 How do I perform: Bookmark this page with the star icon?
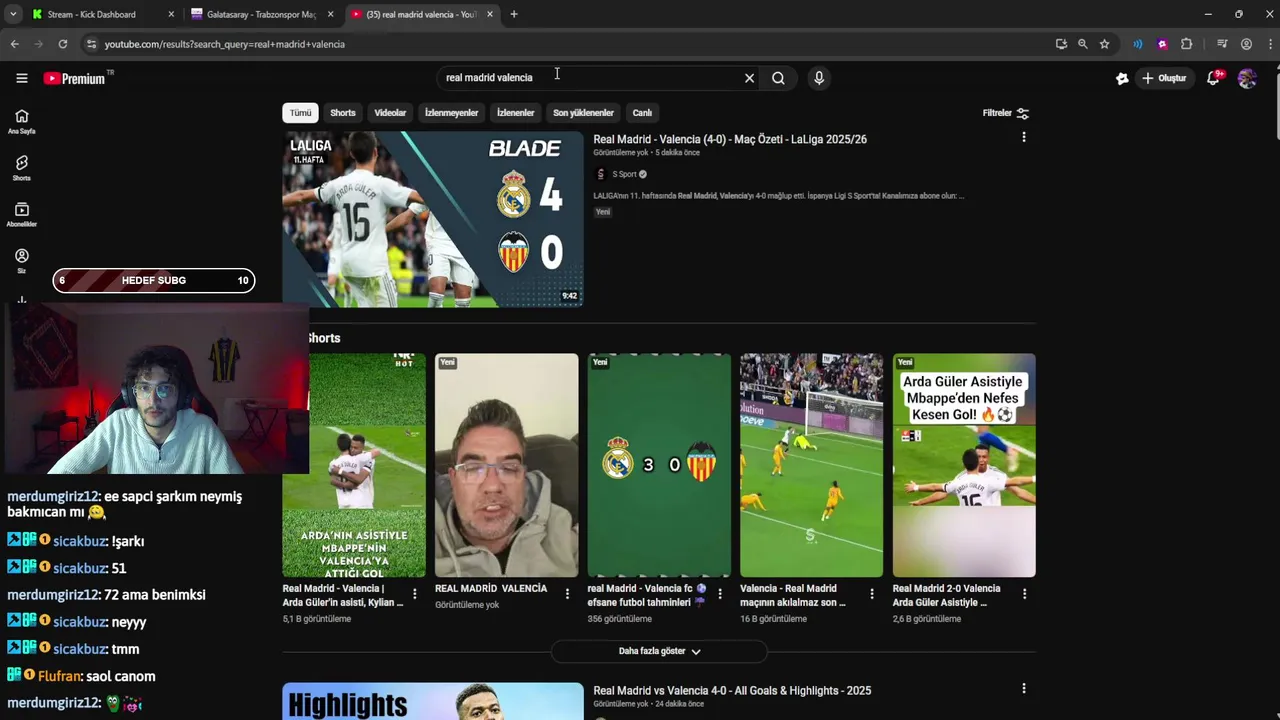point(1104,44)
